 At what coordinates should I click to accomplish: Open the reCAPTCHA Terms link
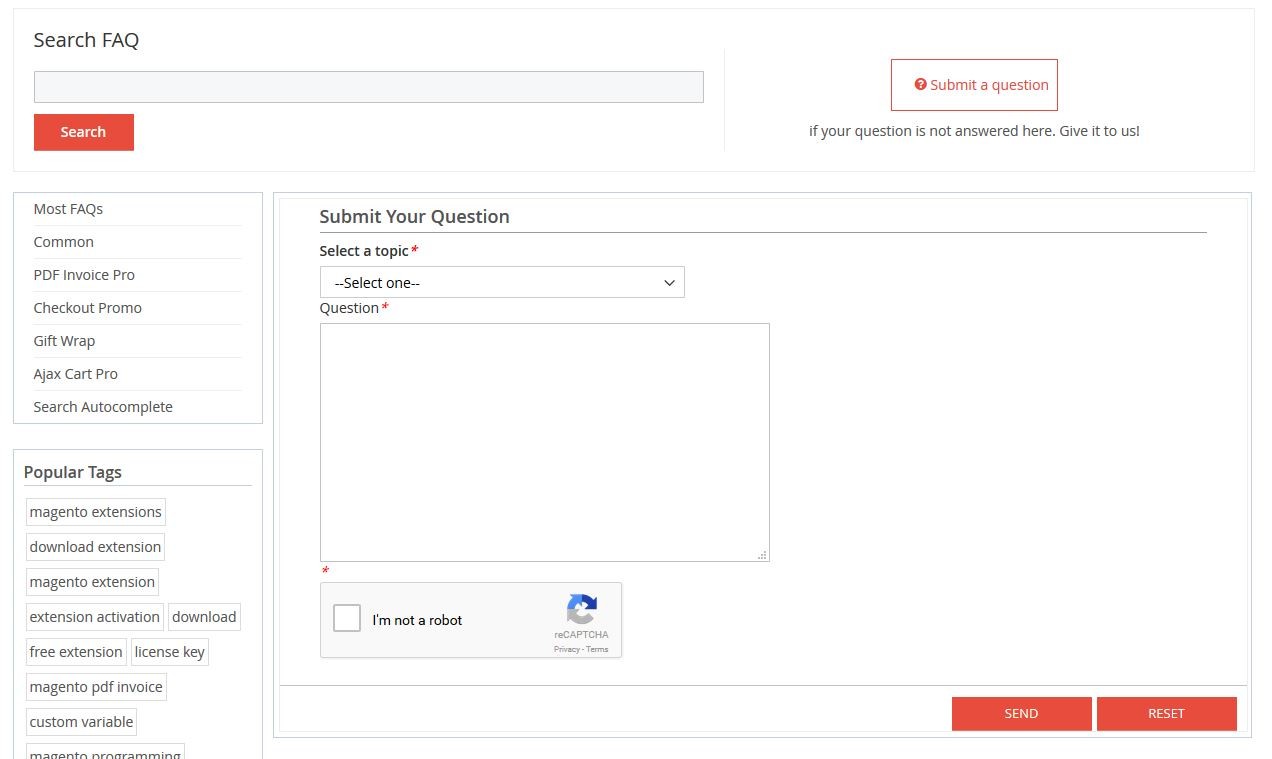(597, 649)
